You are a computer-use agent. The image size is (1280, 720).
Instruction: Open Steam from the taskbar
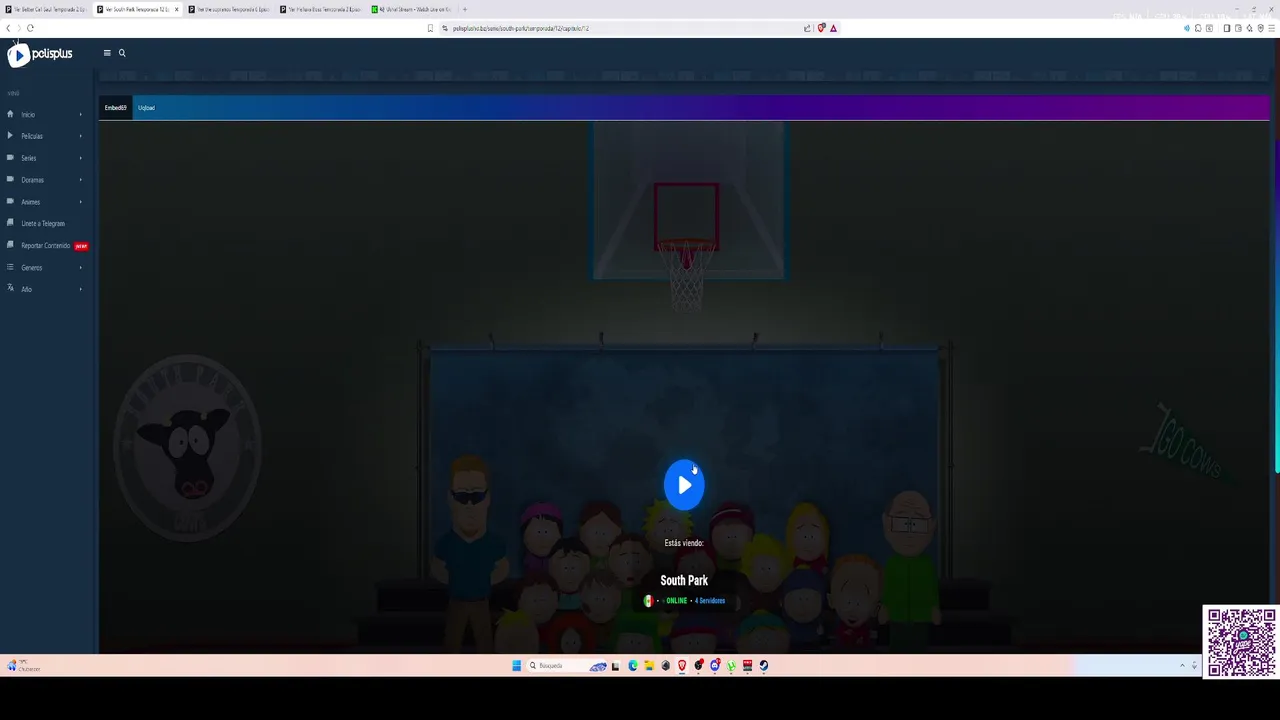[764, 666]
